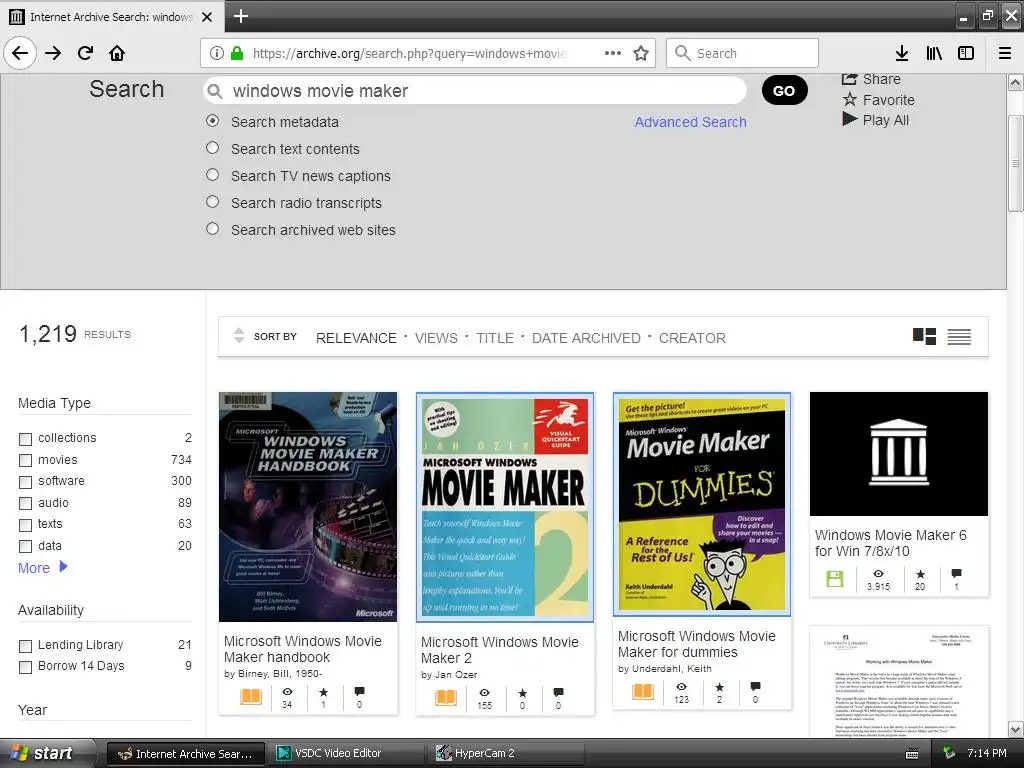
Task: Select the Internet Archive Search browser tab
Action: tap(112, 16)
